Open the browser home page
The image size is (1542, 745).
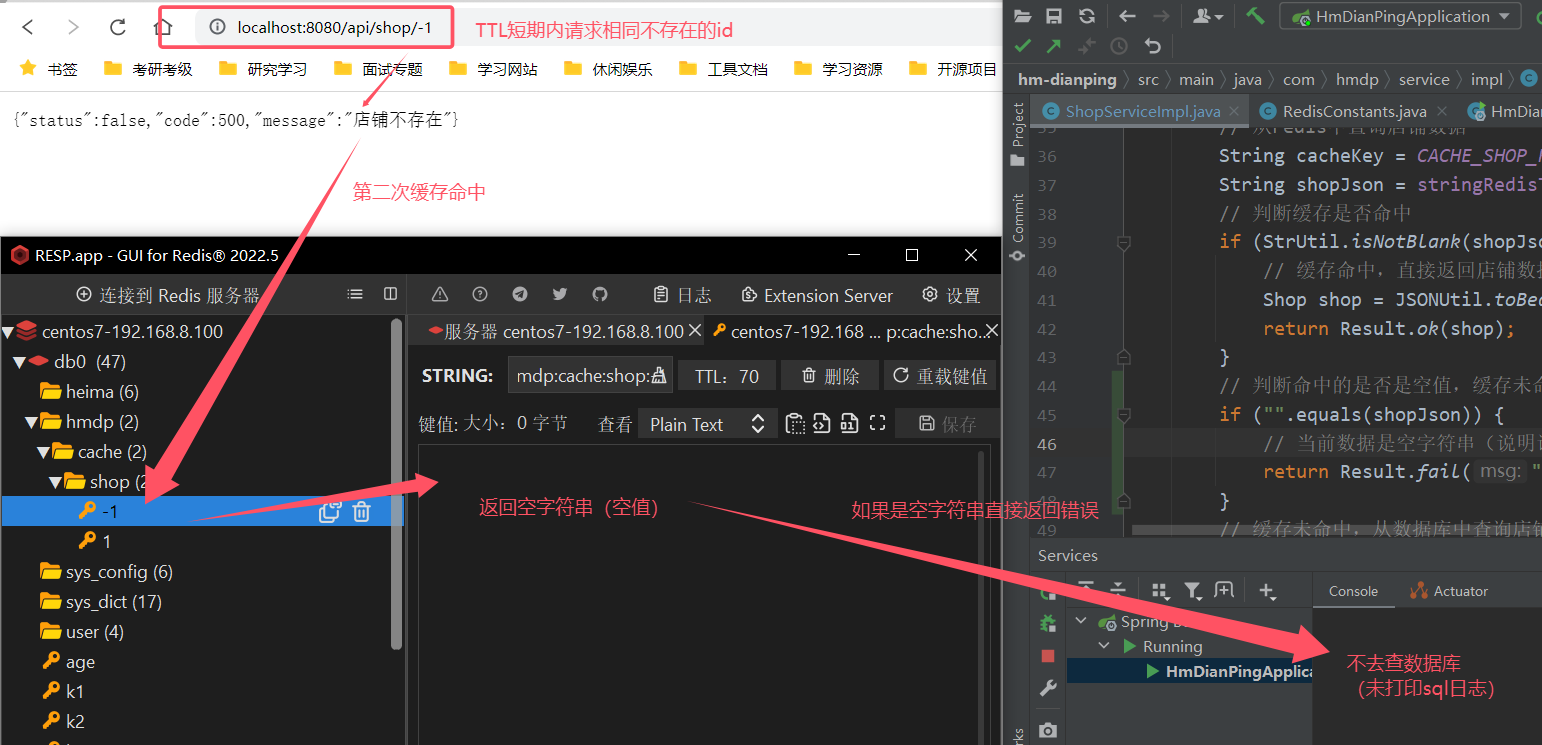[163, 27]
